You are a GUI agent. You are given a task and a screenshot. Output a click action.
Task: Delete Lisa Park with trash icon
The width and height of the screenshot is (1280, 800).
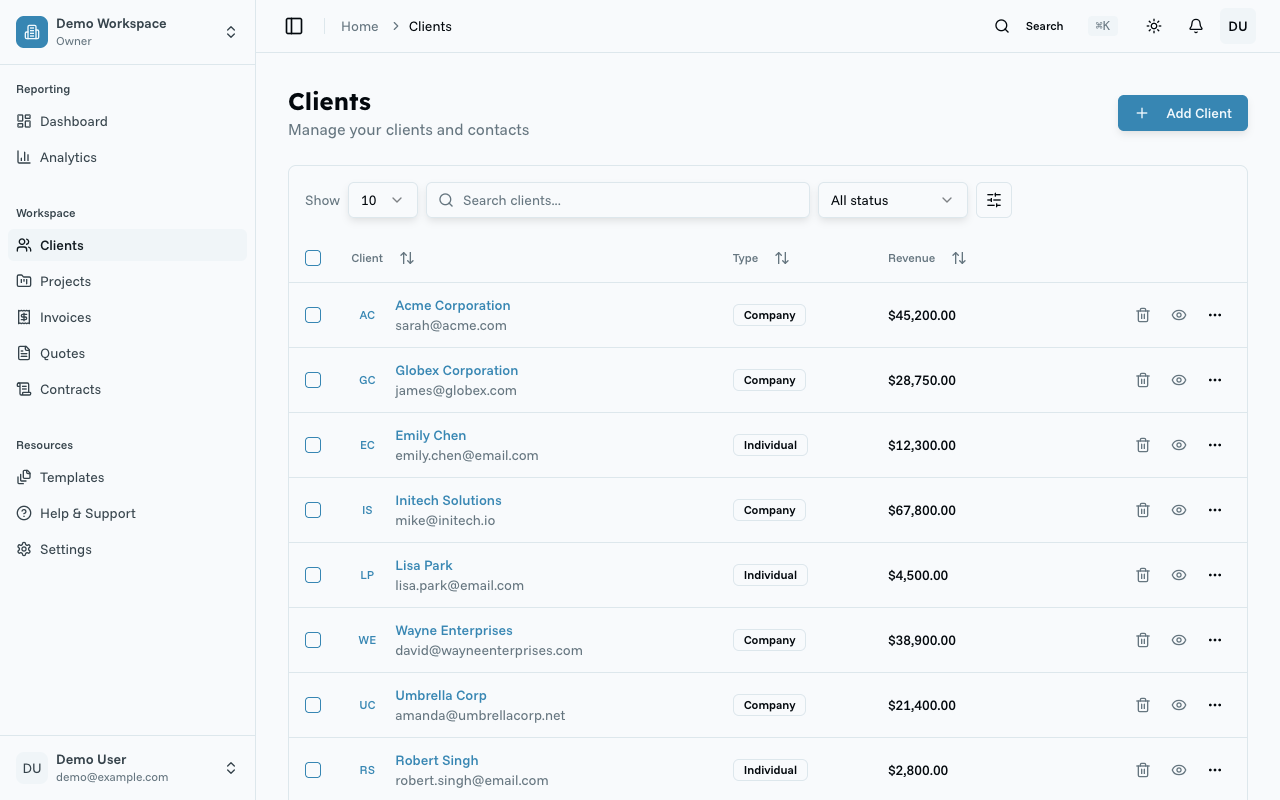pos(1143,575)
